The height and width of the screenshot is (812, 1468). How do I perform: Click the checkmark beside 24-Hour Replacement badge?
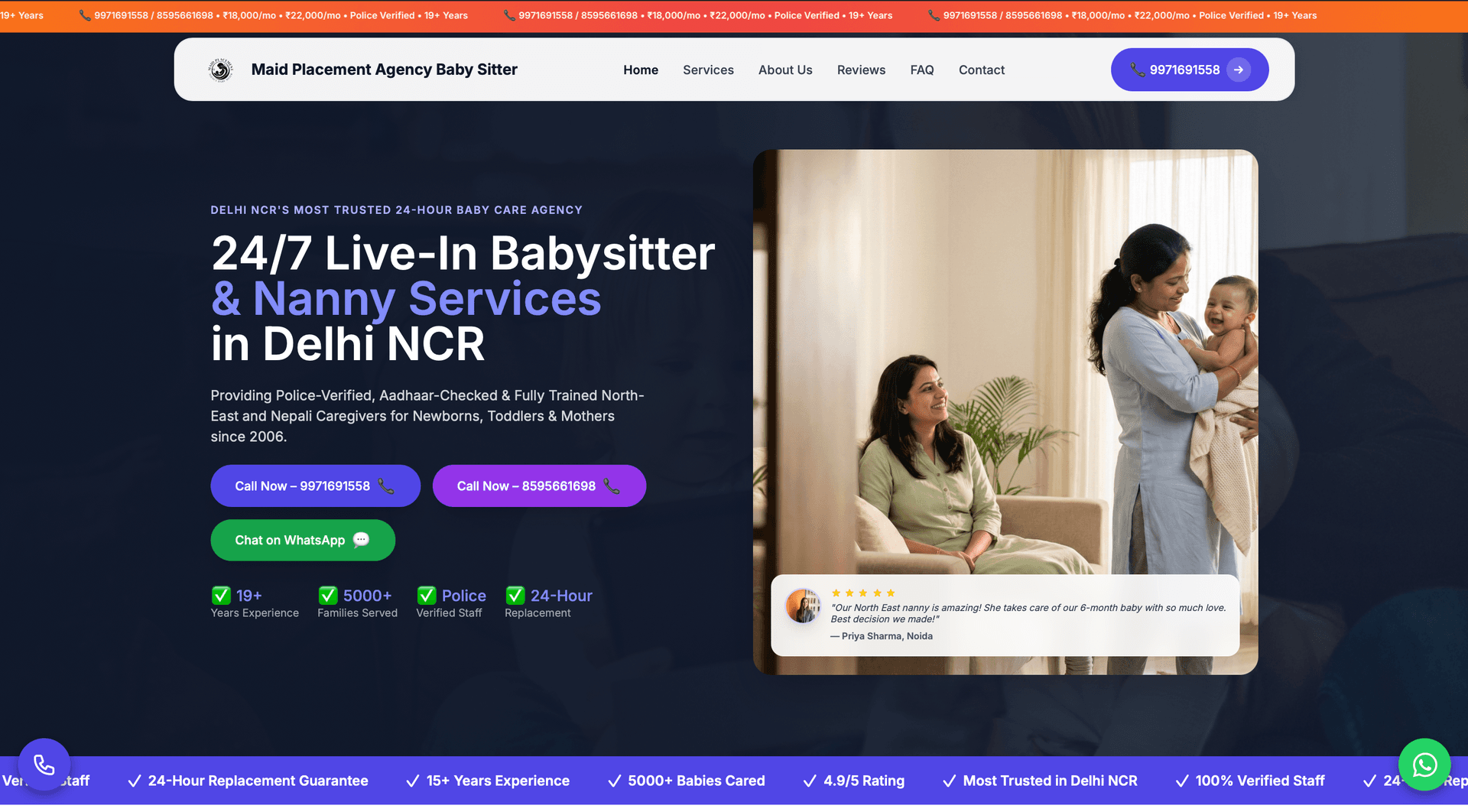[x=515, y=595]
